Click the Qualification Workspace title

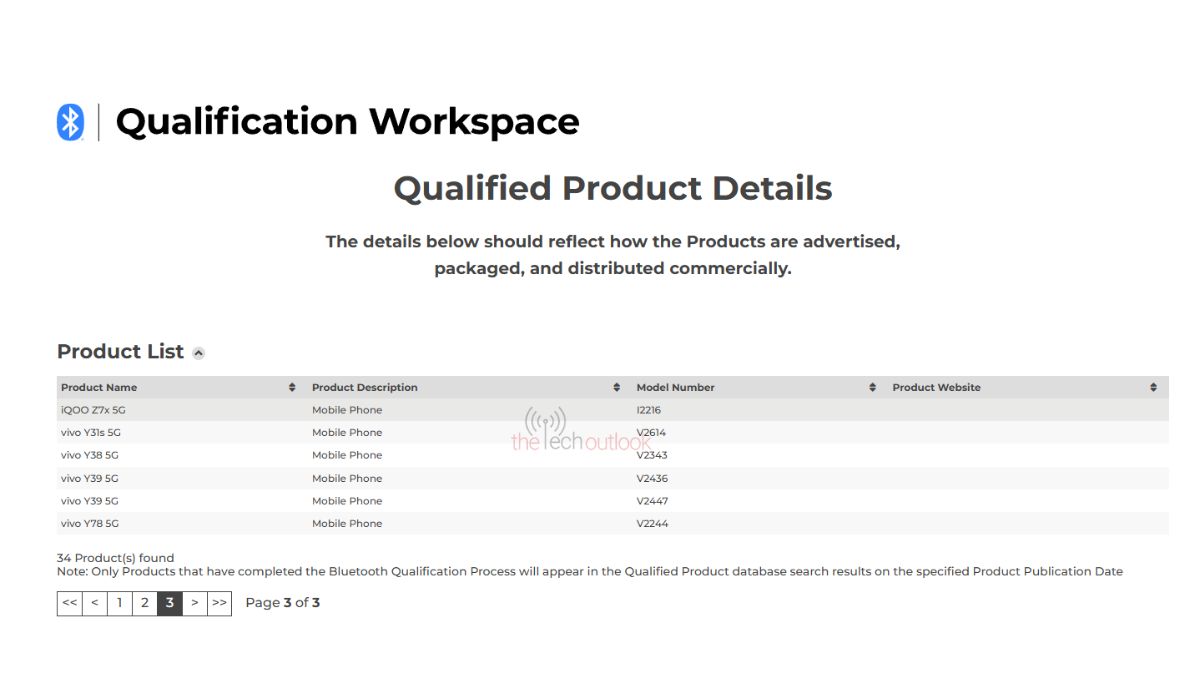coord(347,122)
